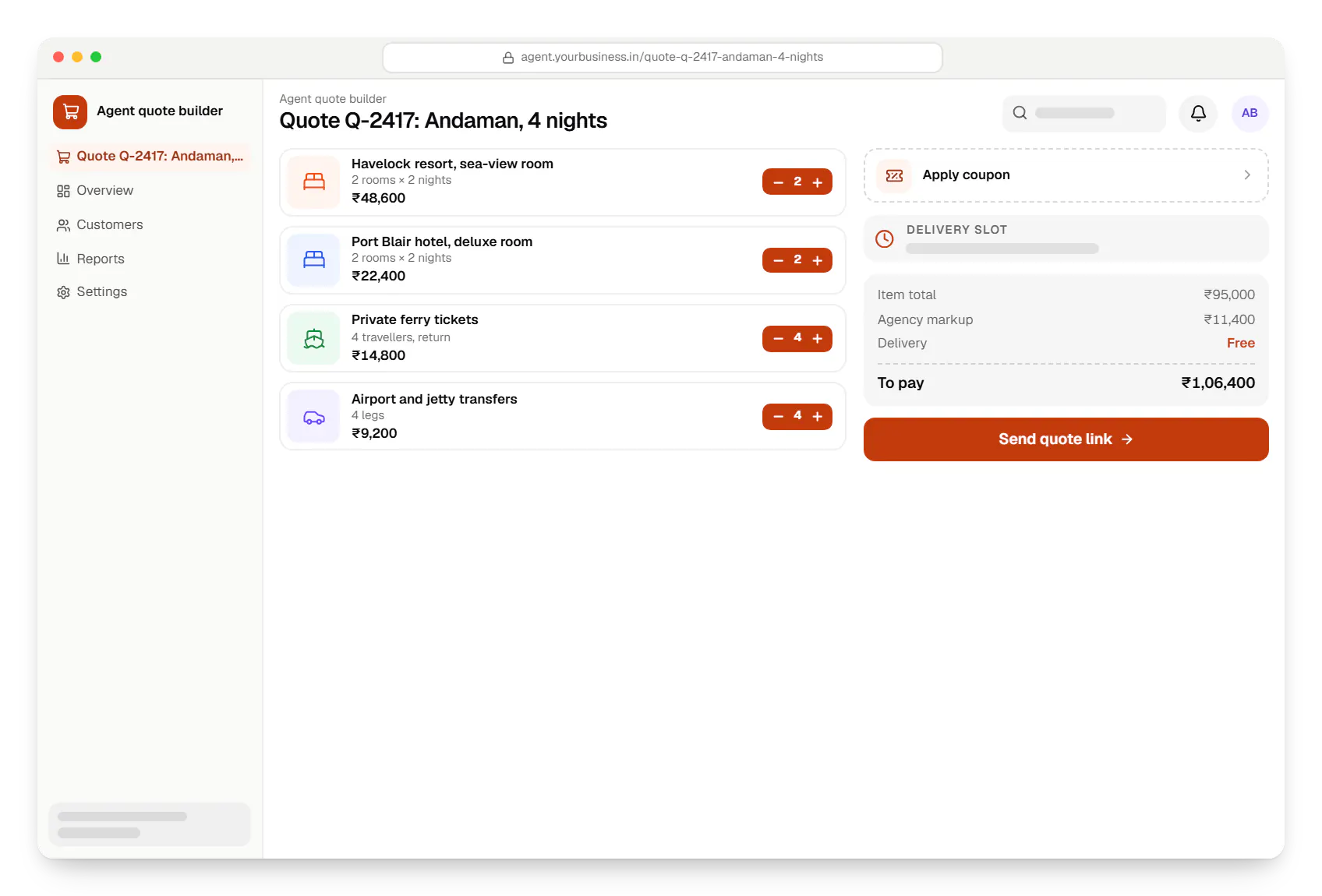This screenshot has height=896, width=1322.
Task: Click the Agency markup ₹11,400 value
Action: click(1229, 319)
